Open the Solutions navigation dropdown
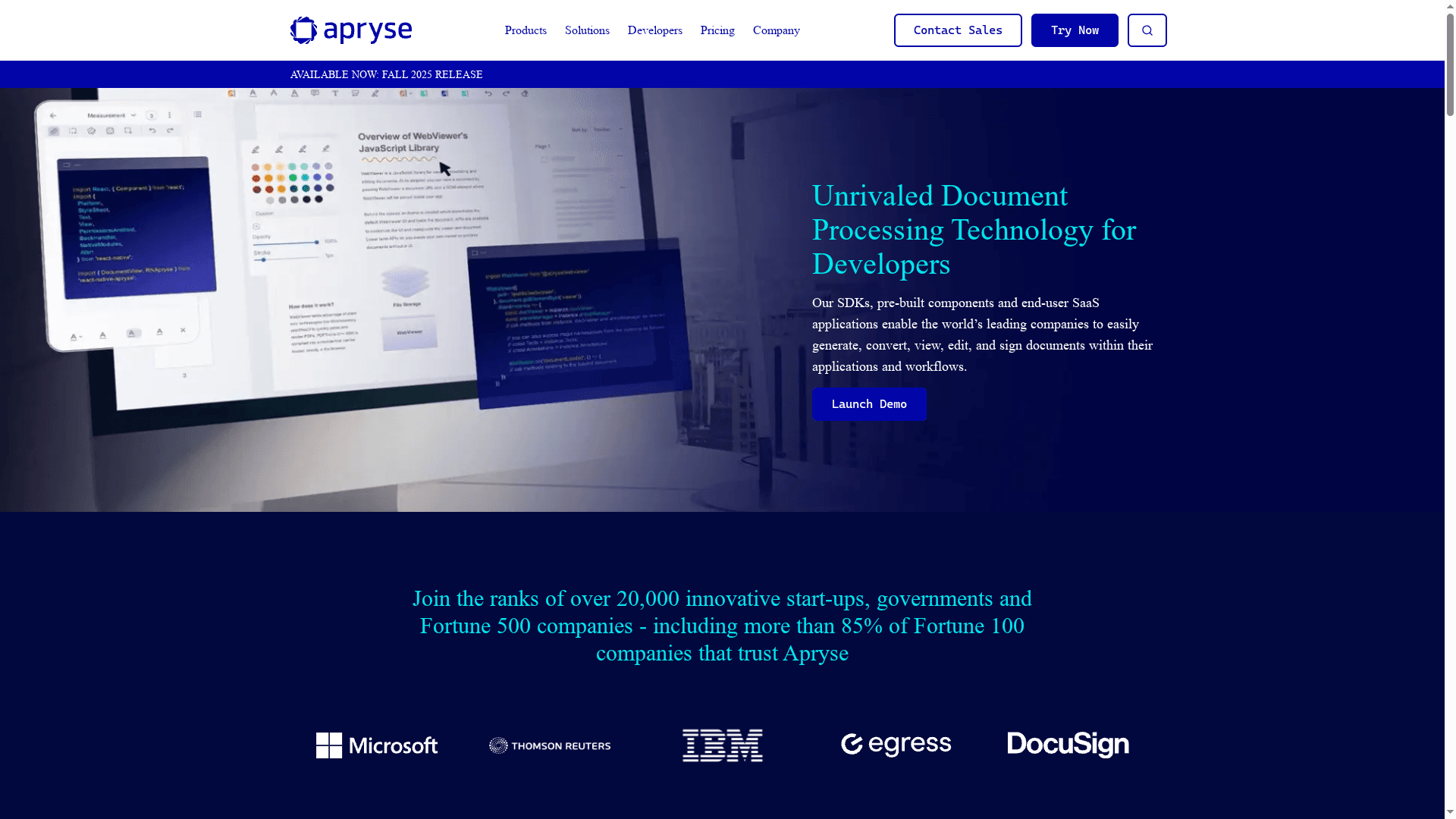 tap(586, 30)
